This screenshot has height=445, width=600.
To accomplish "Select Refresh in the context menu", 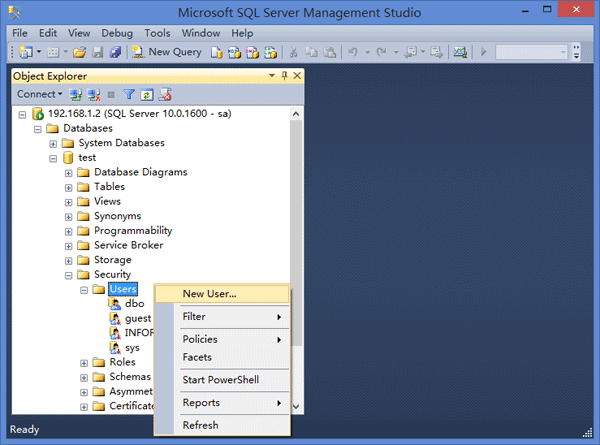I will (222, 425).
